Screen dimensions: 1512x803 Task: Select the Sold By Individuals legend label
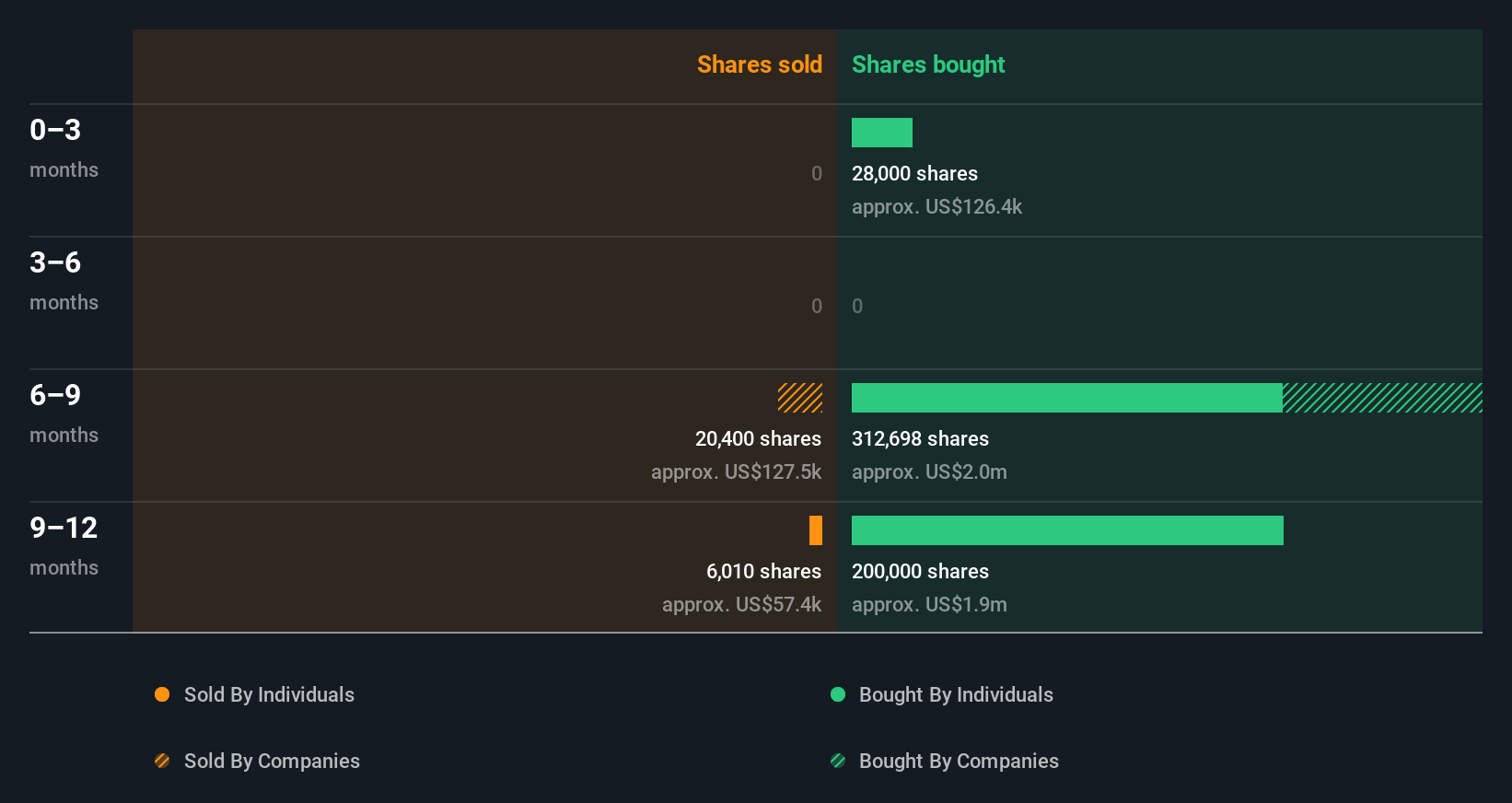[x=269, y=694]
